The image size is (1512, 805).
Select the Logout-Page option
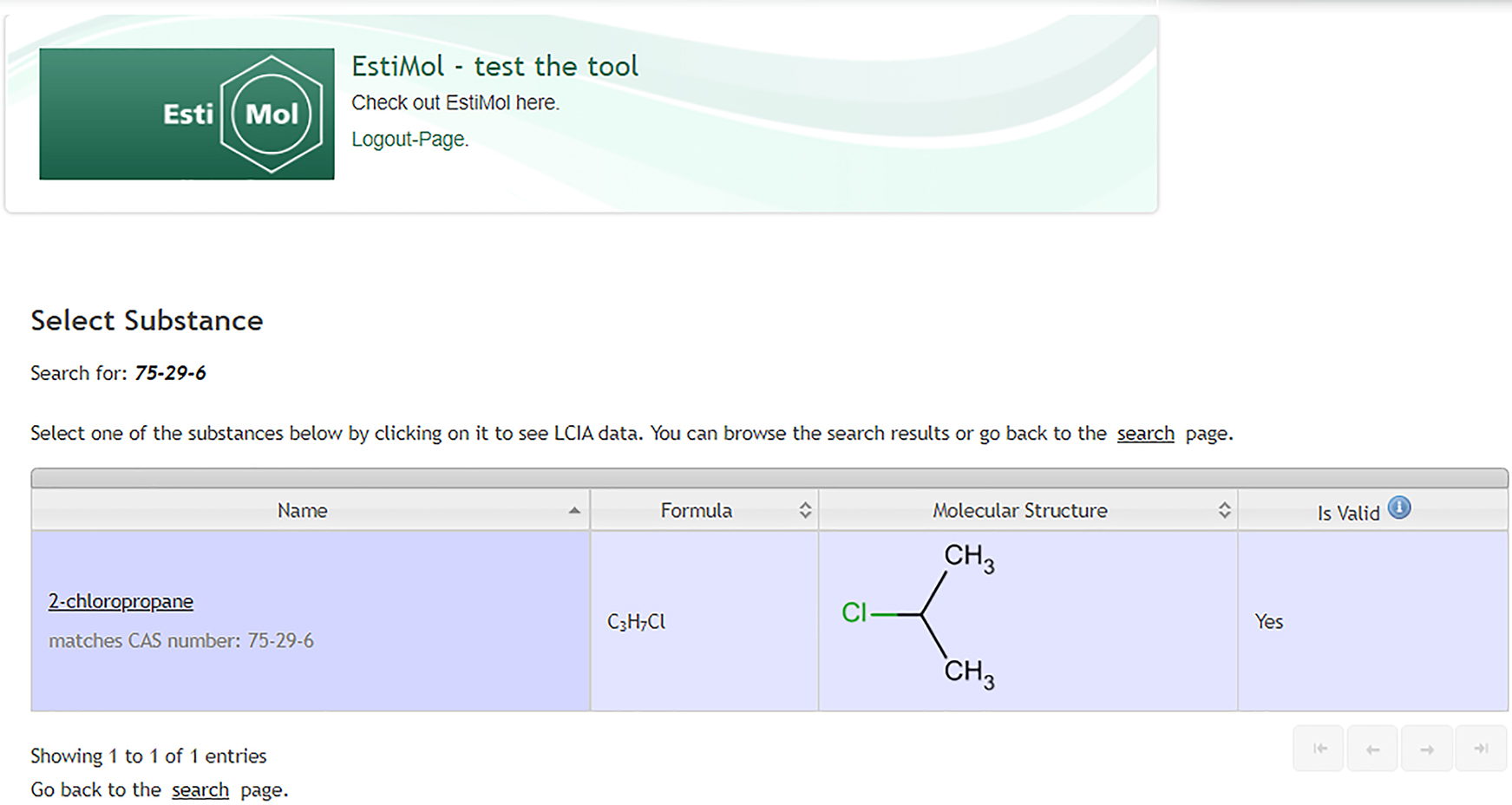[409, 139]
